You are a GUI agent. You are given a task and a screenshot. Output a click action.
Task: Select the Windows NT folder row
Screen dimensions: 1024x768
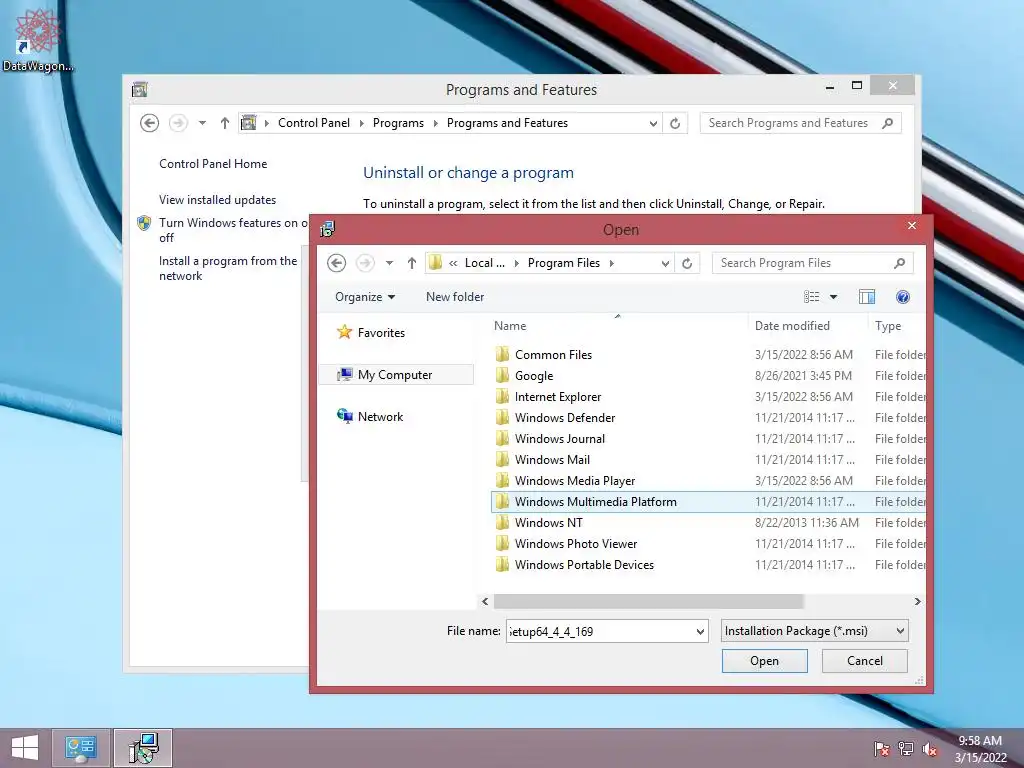[x=708, y=522]
